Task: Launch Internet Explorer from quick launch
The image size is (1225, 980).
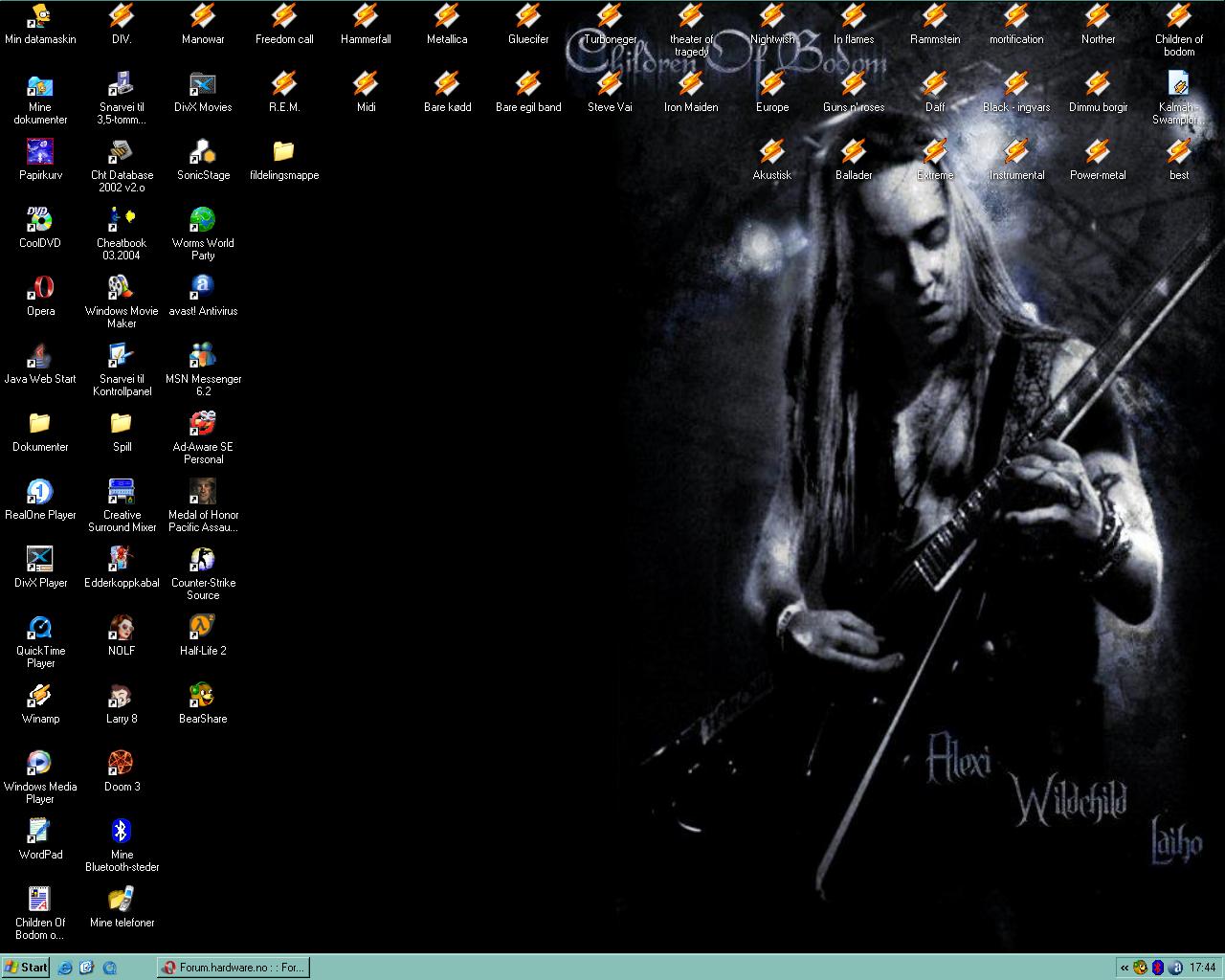Action: [65, 968]
